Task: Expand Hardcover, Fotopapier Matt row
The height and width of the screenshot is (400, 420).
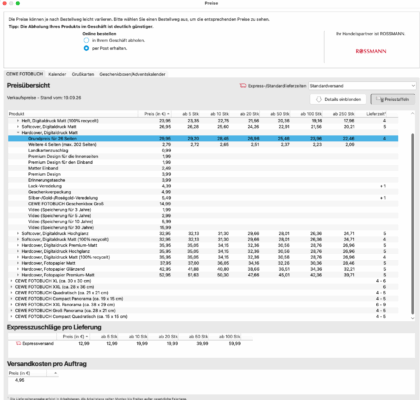Action: click(x=18, y=263)
